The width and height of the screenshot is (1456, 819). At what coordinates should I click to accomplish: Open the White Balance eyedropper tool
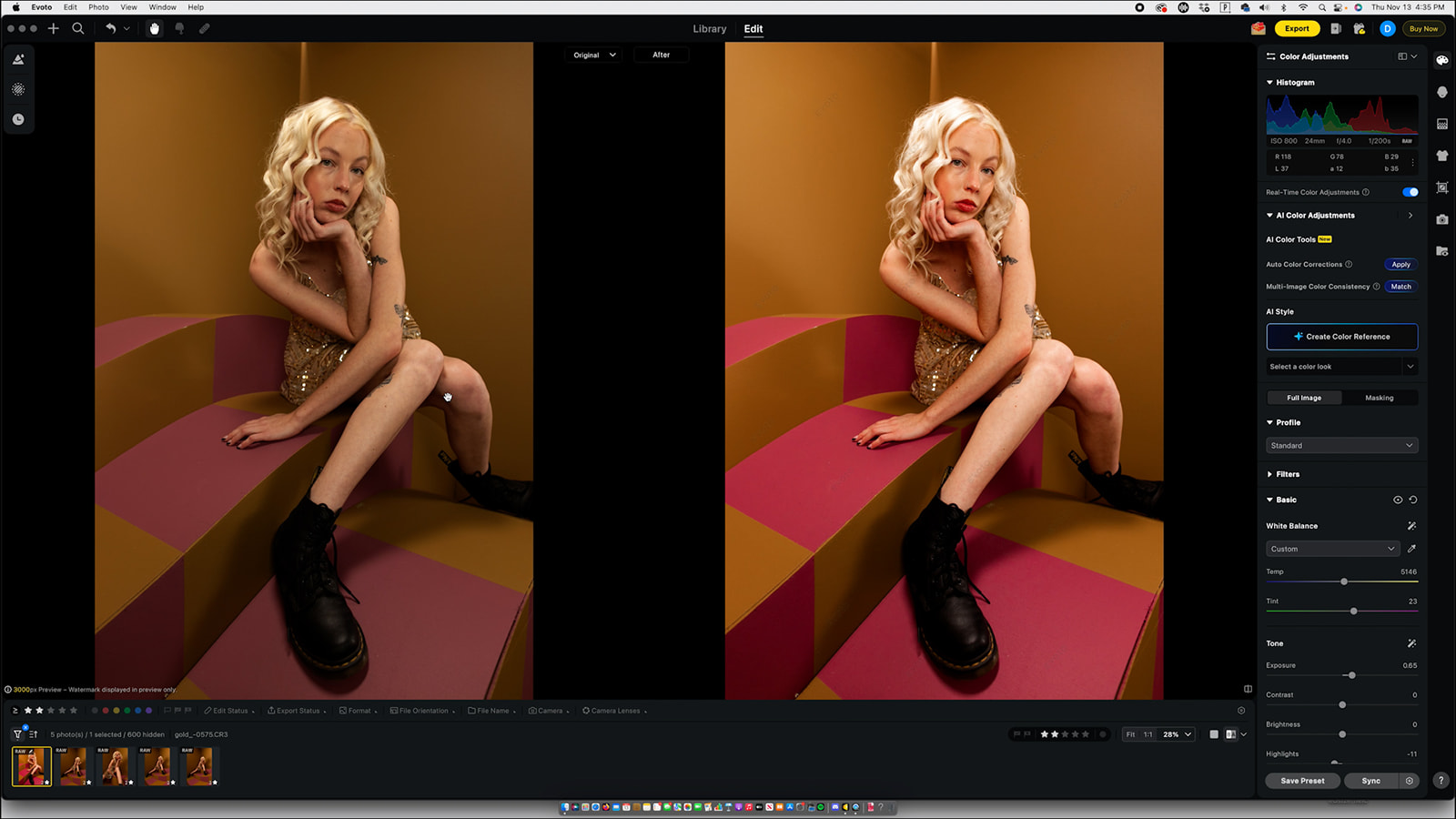1411,549
